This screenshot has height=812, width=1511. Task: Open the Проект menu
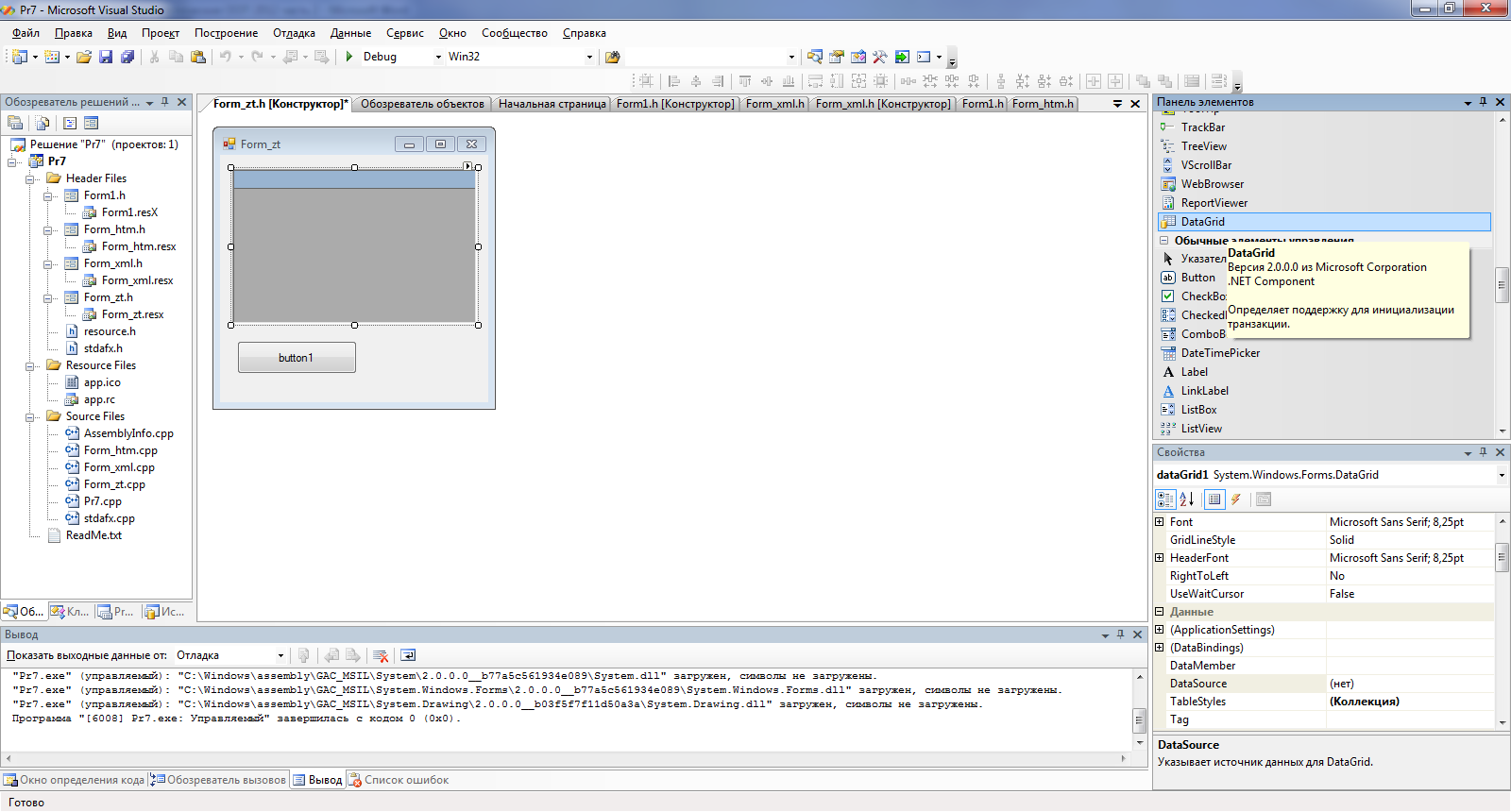pos(161,33)
